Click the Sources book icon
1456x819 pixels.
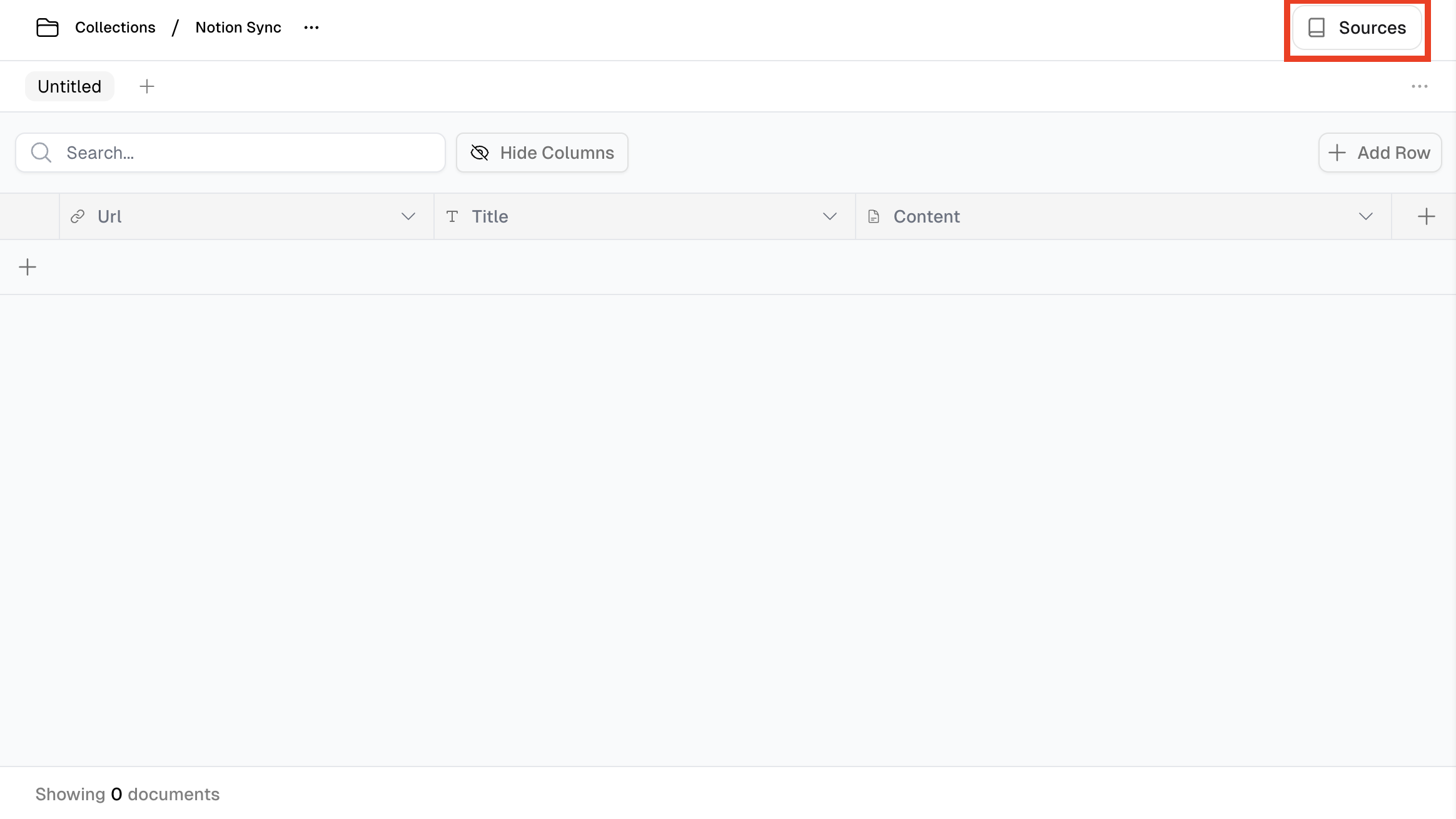pos(1317,28)
